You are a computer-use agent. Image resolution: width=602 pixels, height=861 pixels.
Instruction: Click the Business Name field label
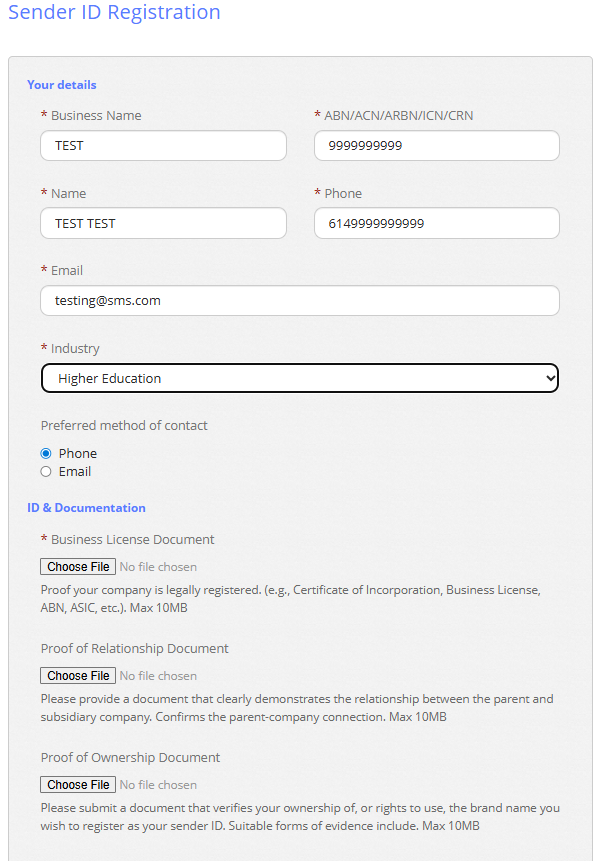tap(96, 116)
